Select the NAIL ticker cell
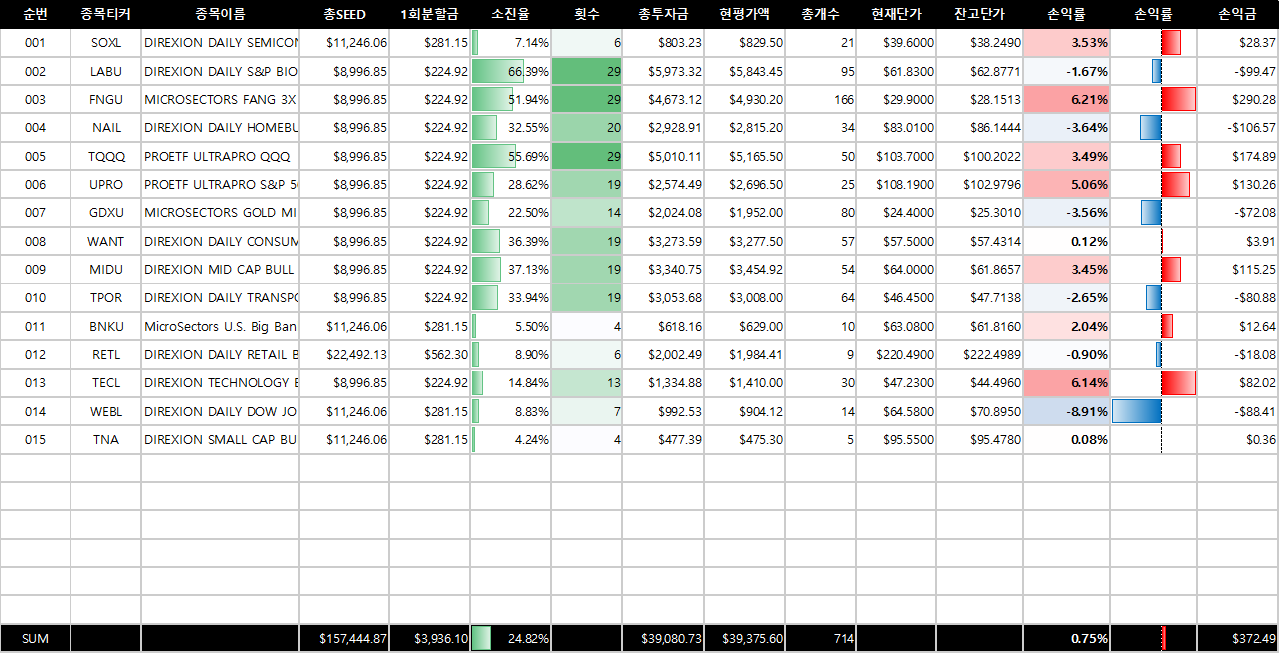This screenshot has width=1280, height=654. pyautogui.click(x=105, y=128)
